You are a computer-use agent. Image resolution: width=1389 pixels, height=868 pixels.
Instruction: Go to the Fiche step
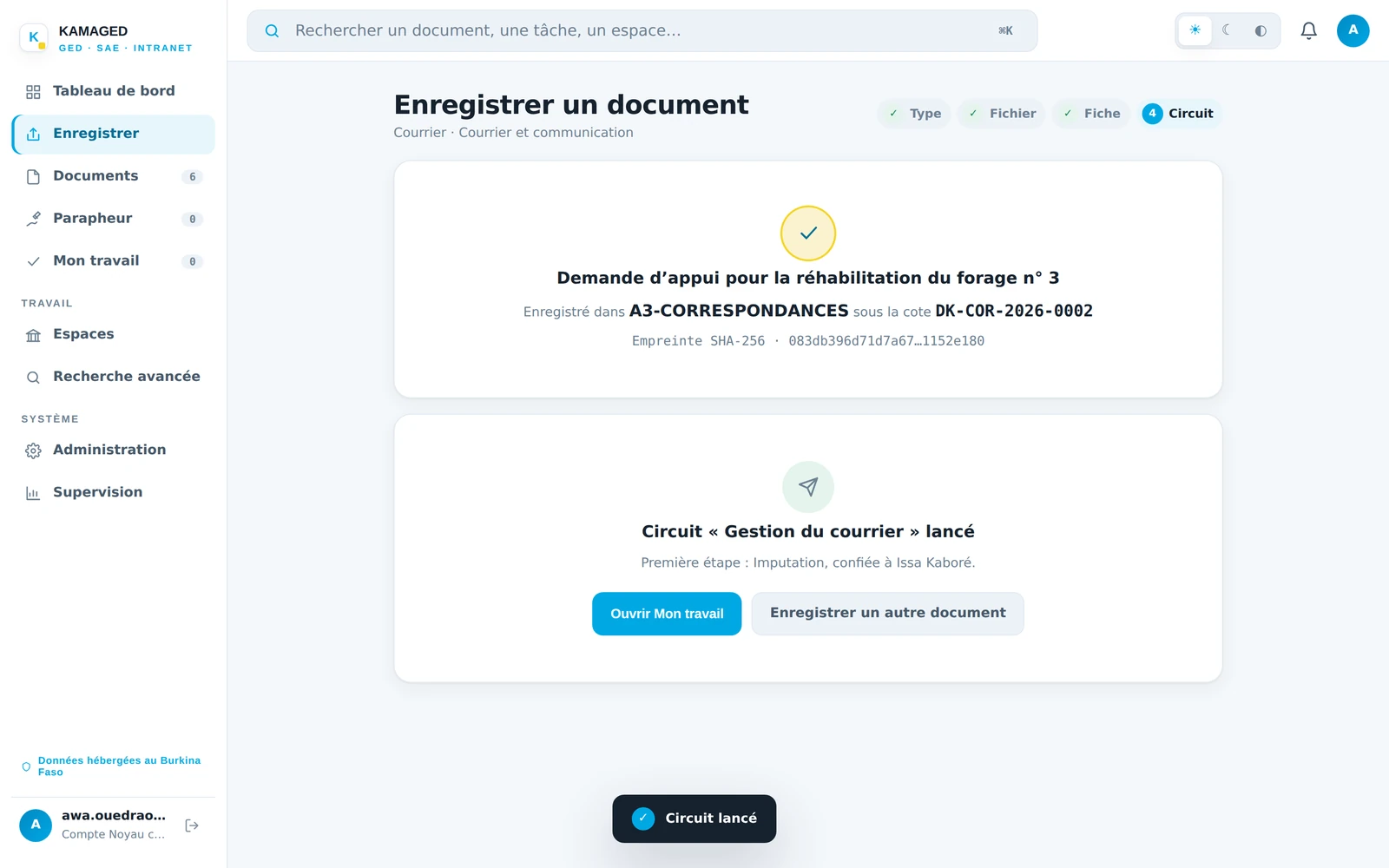[x=1091, y=114]
